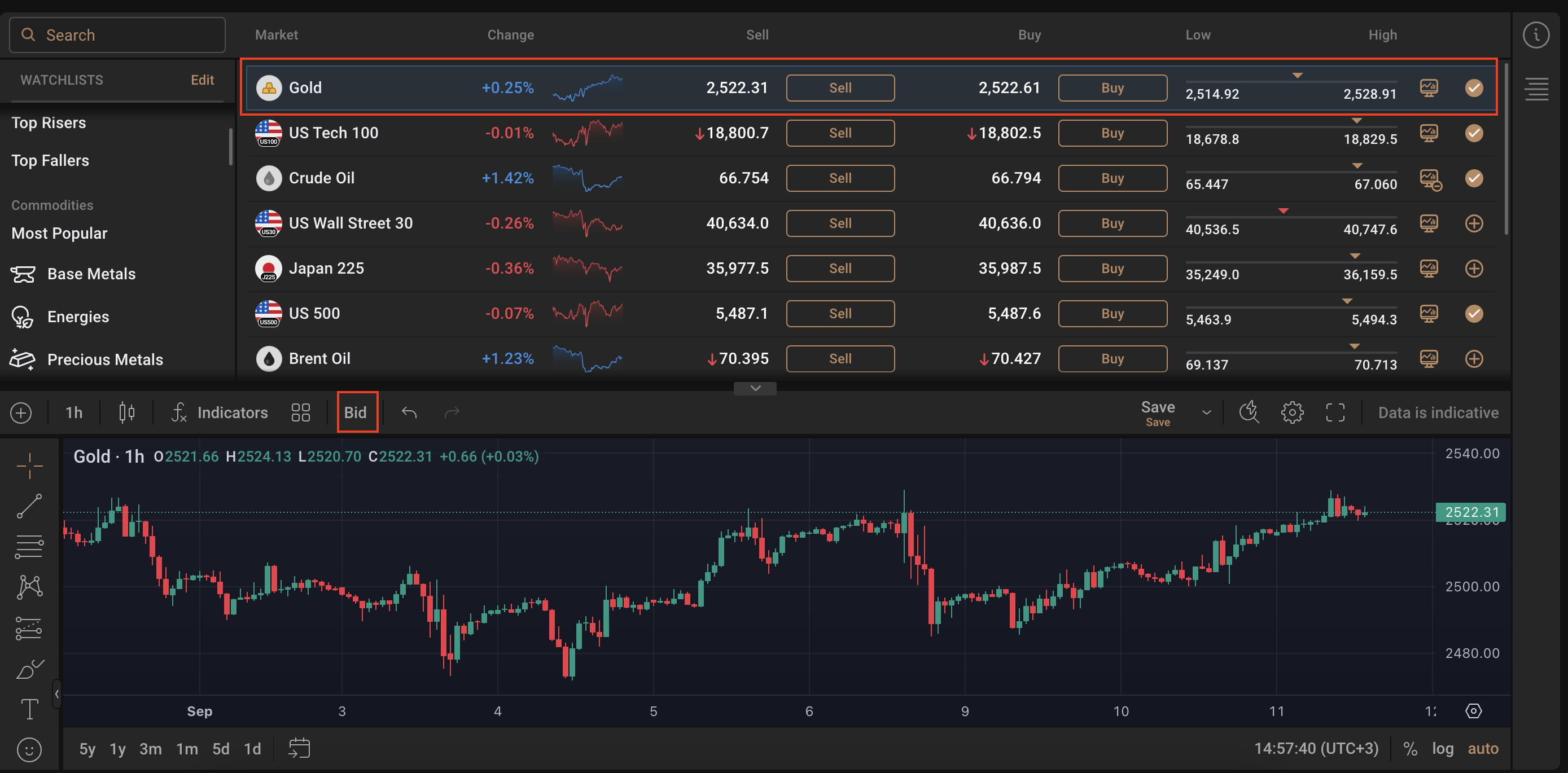
Task: Open chart settings gear icon
Action: coord(1291,412)
